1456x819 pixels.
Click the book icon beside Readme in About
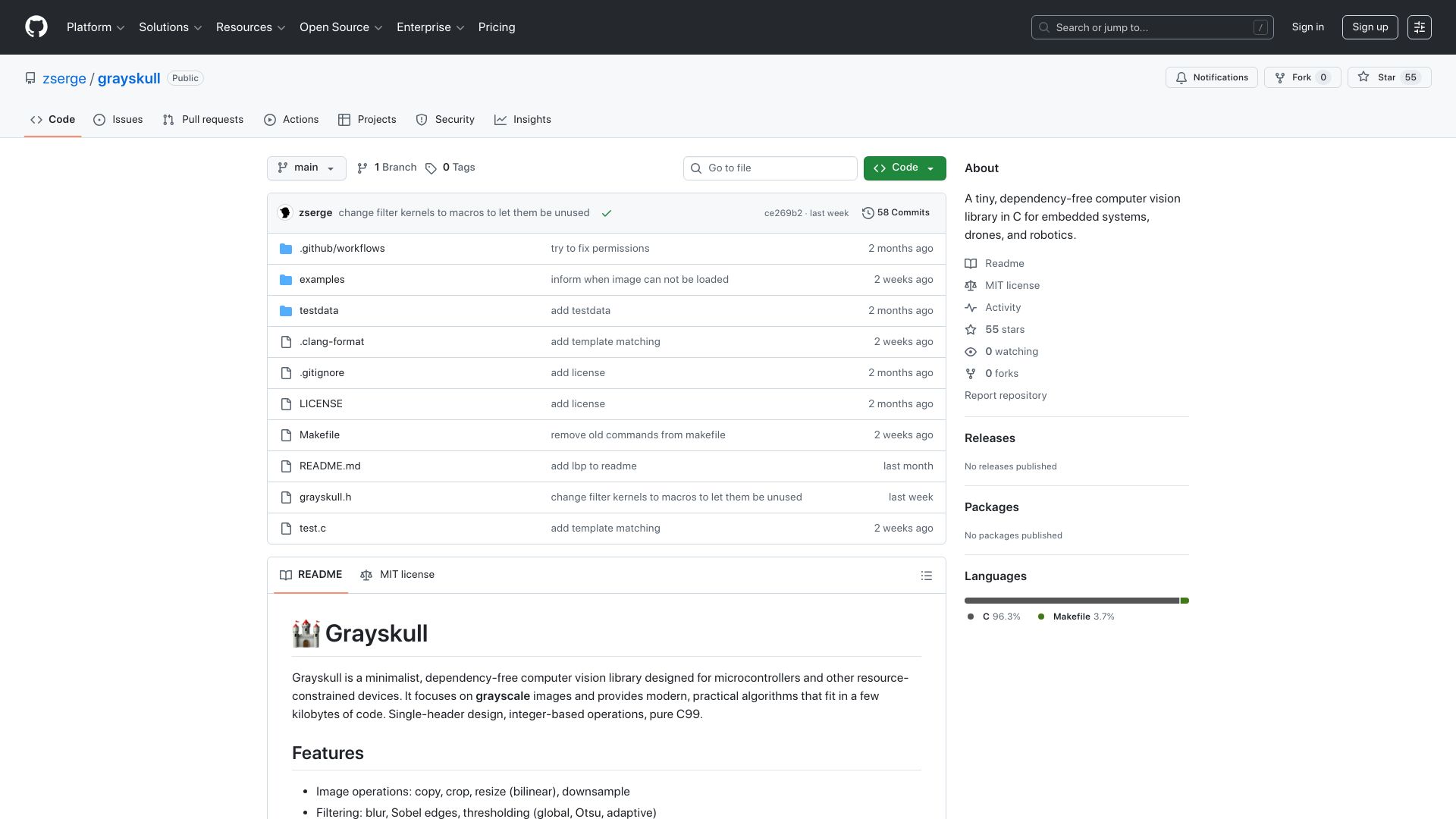[971, 264]
